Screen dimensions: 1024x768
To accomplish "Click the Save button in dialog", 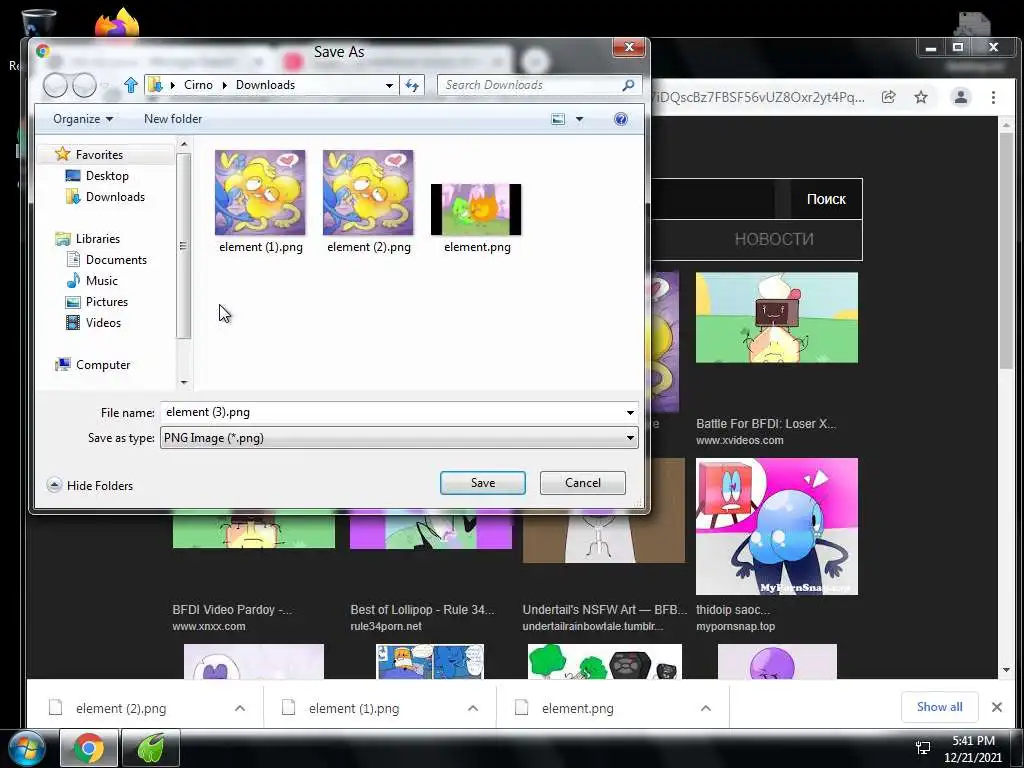I will (483, 483).
